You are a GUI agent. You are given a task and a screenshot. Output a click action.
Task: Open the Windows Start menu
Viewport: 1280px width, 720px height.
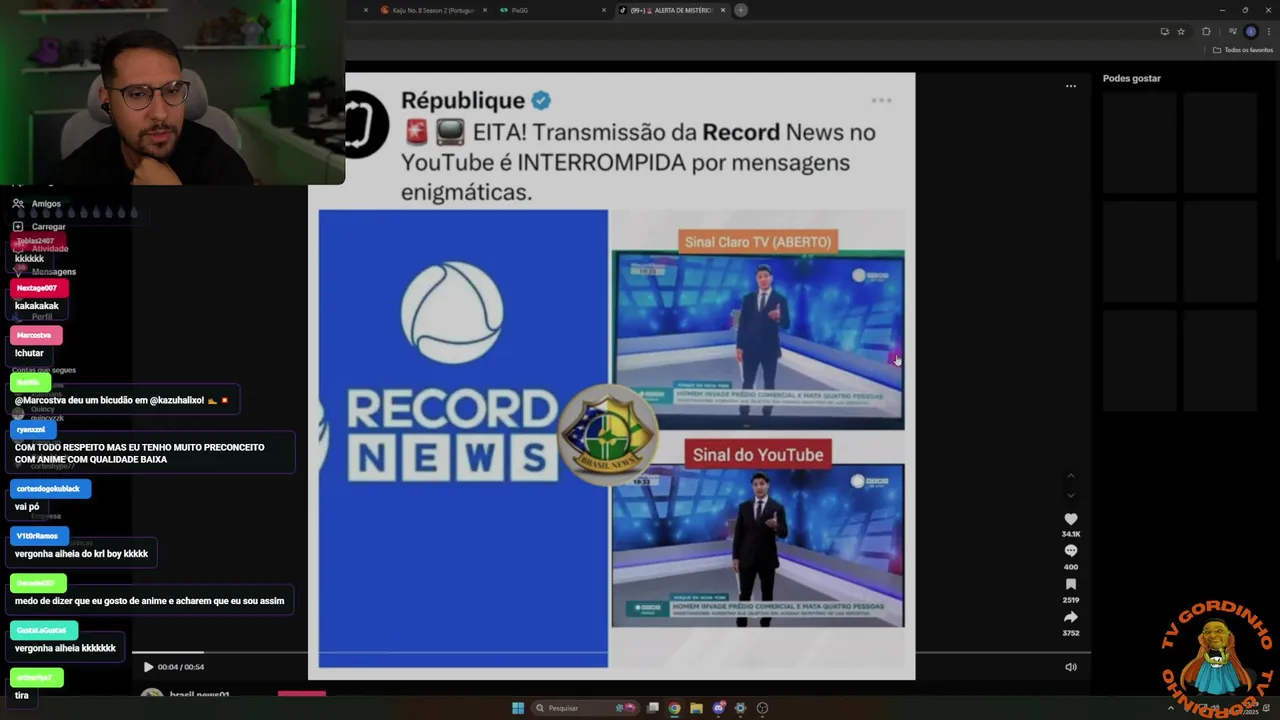(518, 708)
